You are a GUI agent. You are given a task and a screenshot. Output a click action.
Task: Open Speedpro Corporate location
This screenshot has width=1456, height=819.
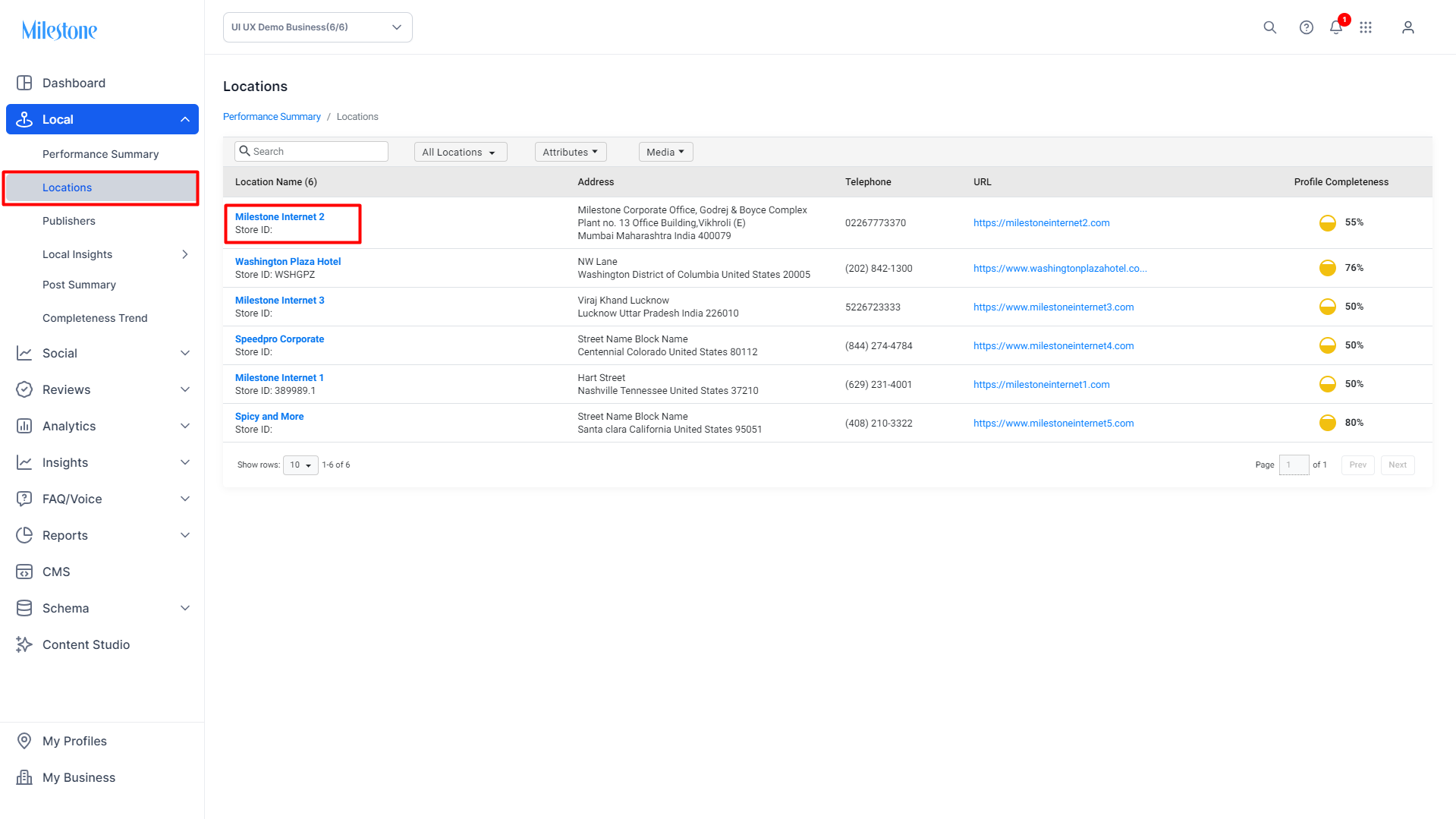pyautogui.click(x=279, y=339)
